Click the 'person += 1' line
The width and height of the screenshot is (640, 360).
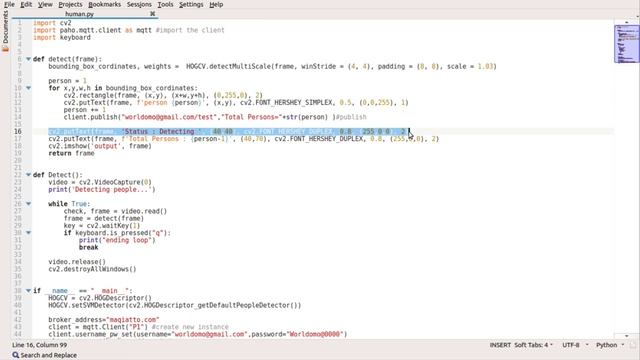[x=84, y=110]
